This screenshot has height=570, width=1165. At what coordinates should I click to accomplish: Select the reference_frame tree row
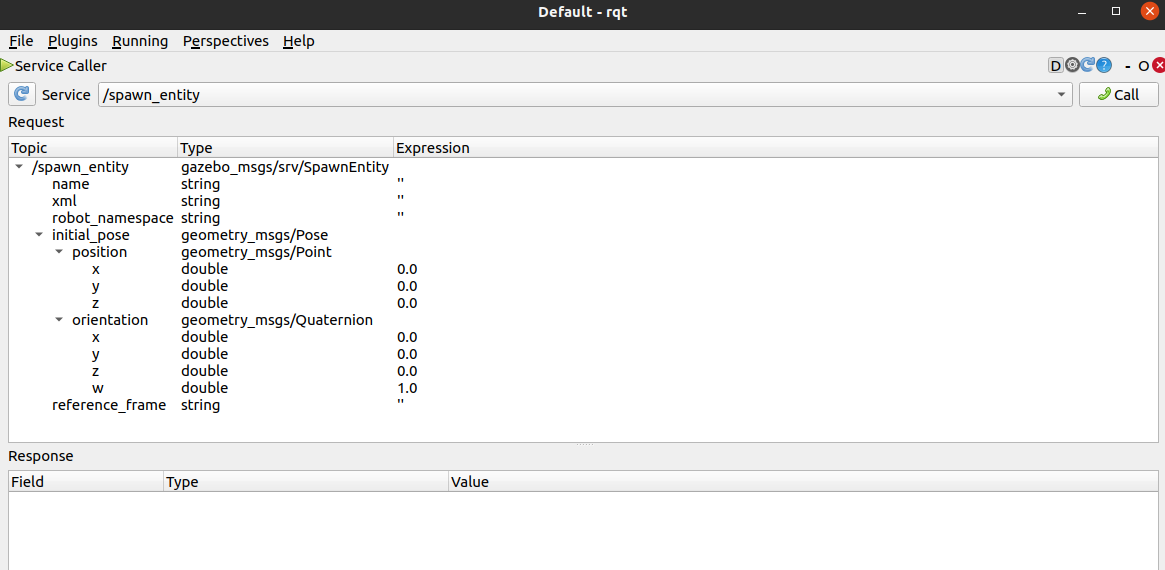point(108,405)
